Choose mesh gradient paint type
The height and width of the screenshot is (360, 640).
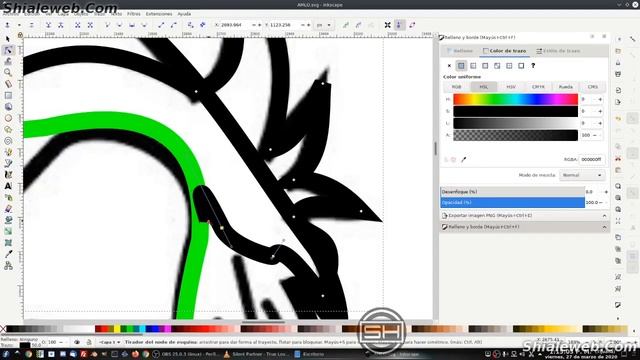coord(497,65)
